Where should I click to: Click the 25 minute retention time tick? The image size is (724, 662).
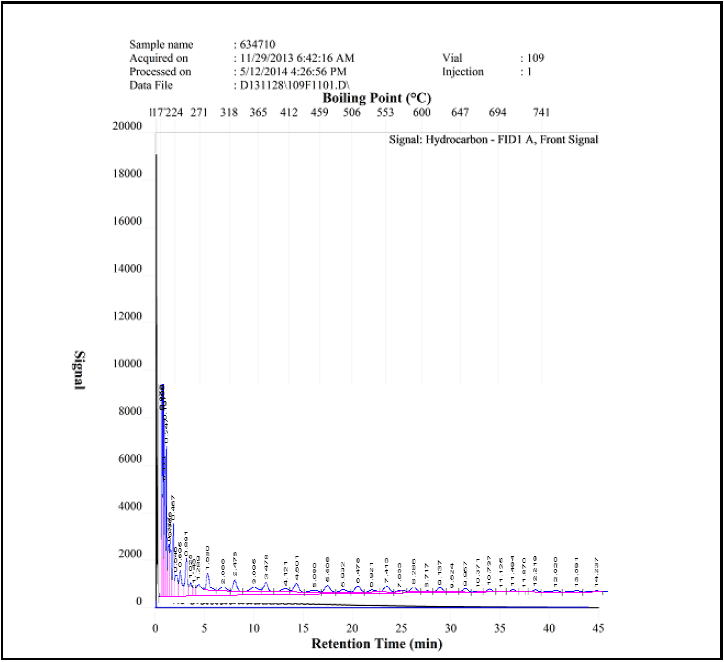[401, 628]
